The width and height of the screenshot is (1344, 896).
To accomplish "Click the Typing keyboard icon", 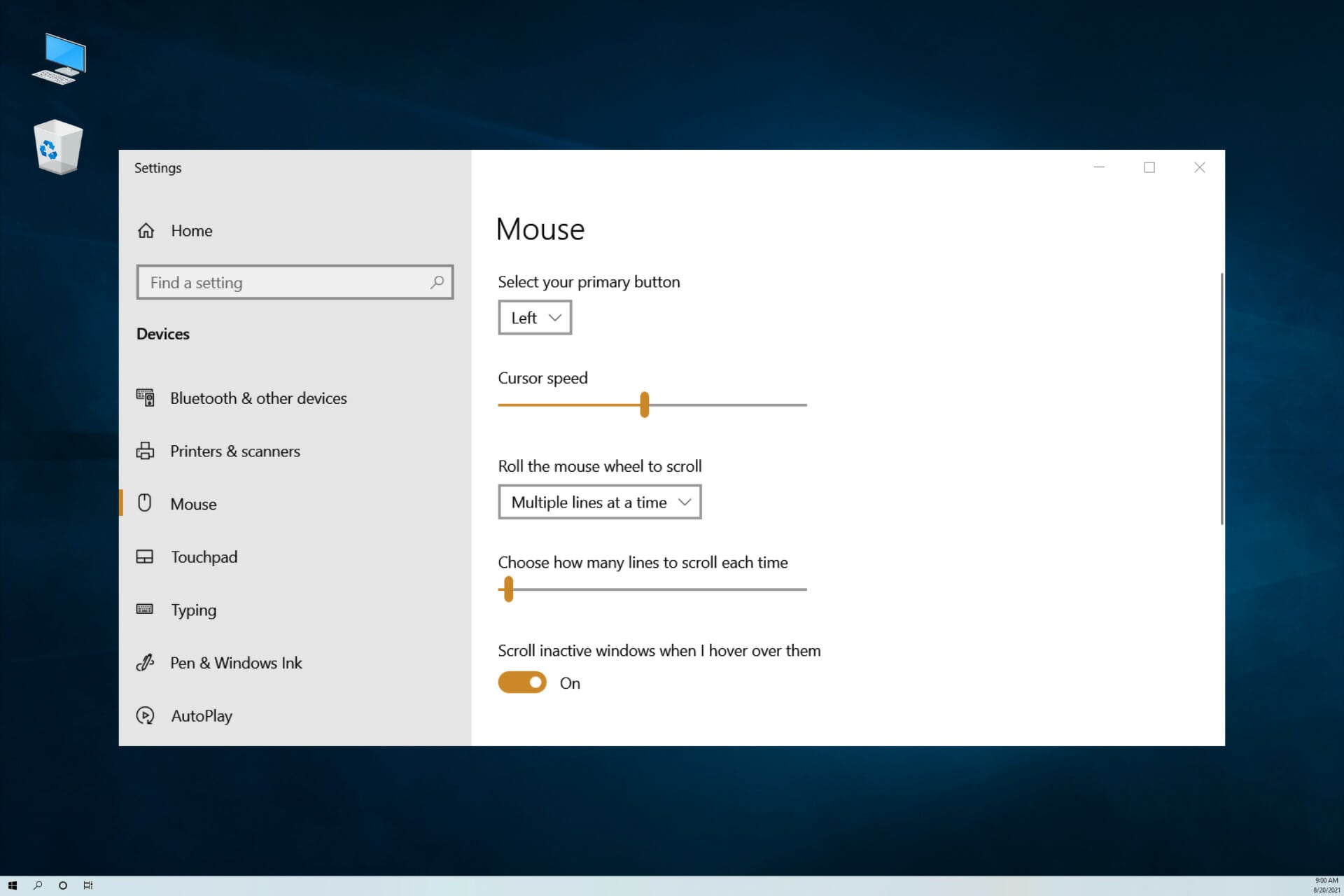I will [x=145, y=609].
